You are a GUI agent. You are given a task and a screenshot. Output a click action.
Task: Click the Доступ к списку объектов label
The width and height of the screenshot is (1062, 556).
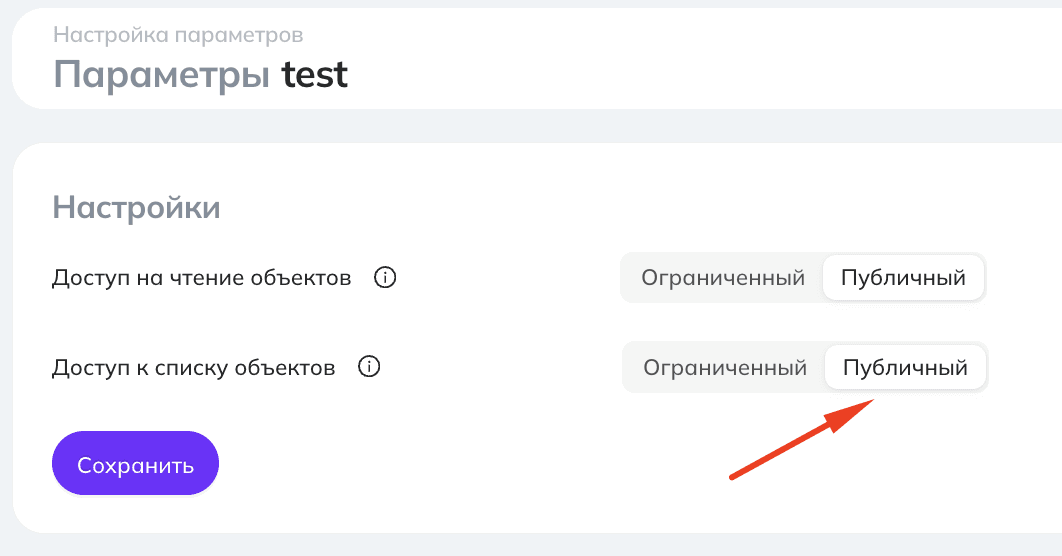[194, 368]
